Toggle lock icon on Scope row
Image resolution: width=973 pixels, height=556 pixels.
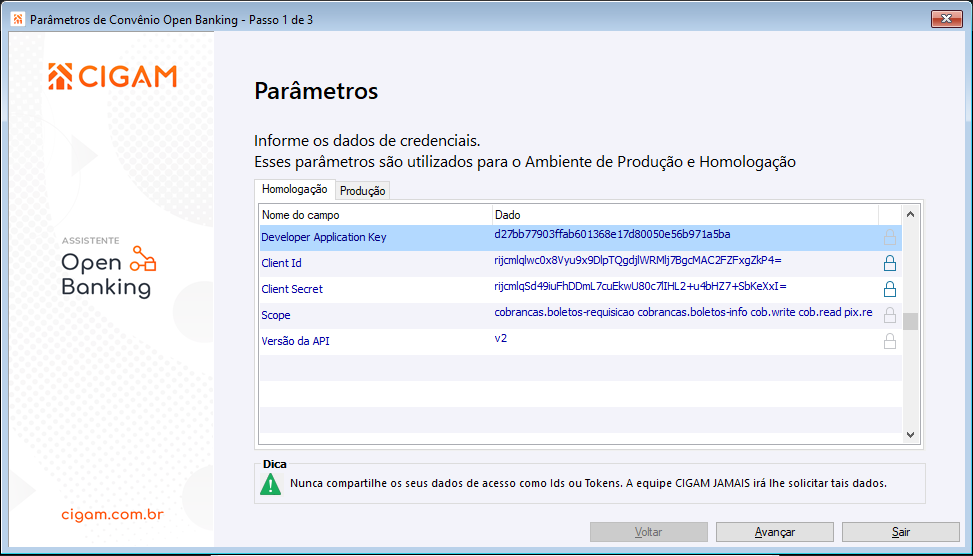point(890,316)
